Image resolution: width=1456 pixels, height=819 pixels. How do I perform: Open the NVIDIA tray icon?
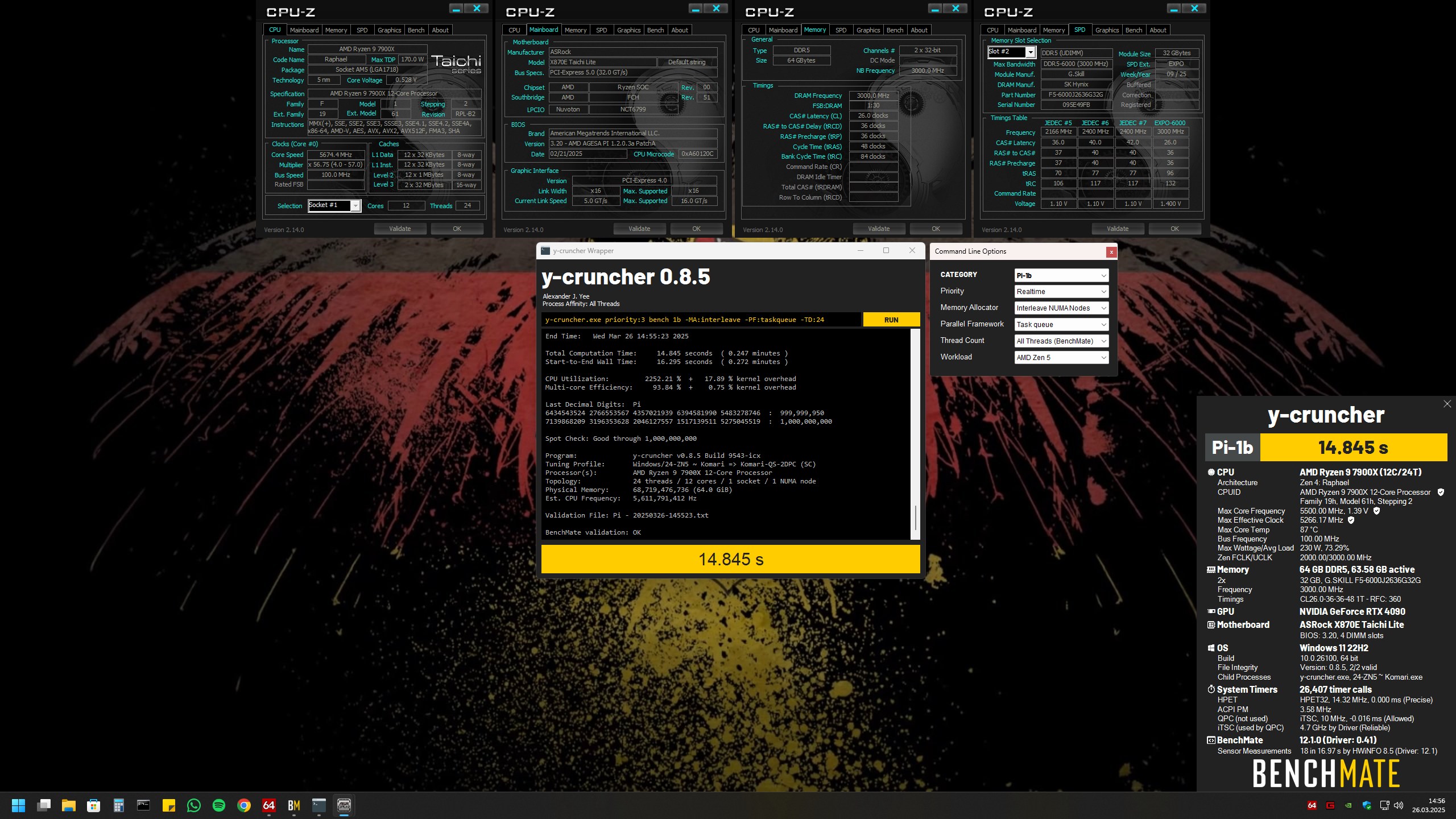pos(1349,805)
